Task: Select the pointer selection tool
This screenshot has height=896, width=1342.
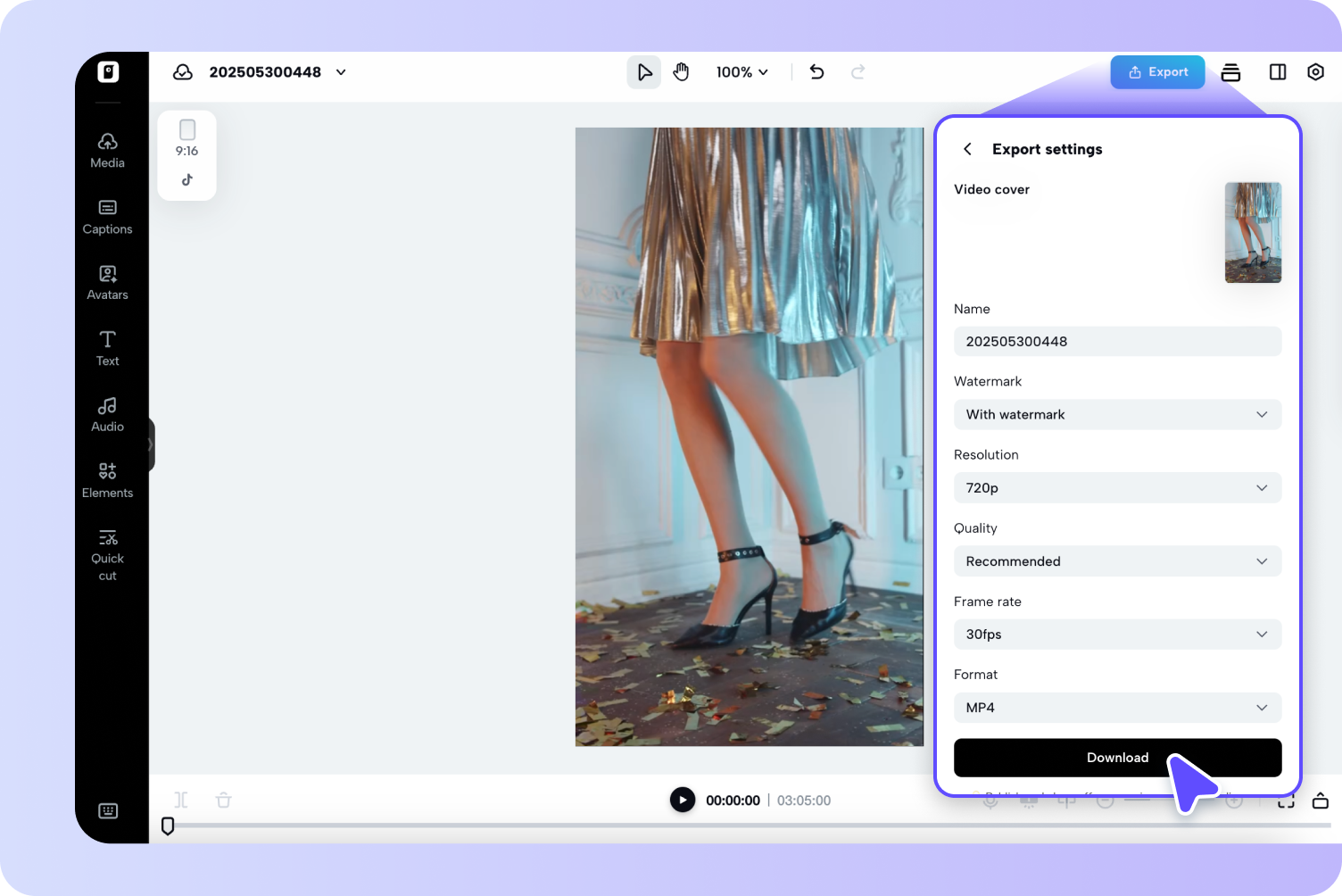Action: [x=644, y=72]
